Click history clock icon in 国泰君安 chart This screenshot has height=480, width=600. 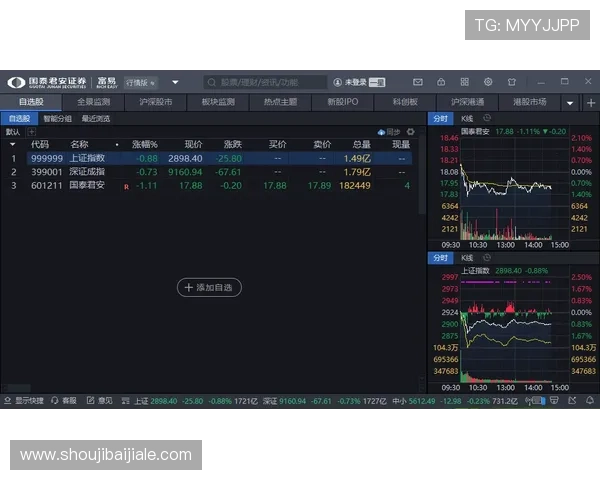(487, 118)
